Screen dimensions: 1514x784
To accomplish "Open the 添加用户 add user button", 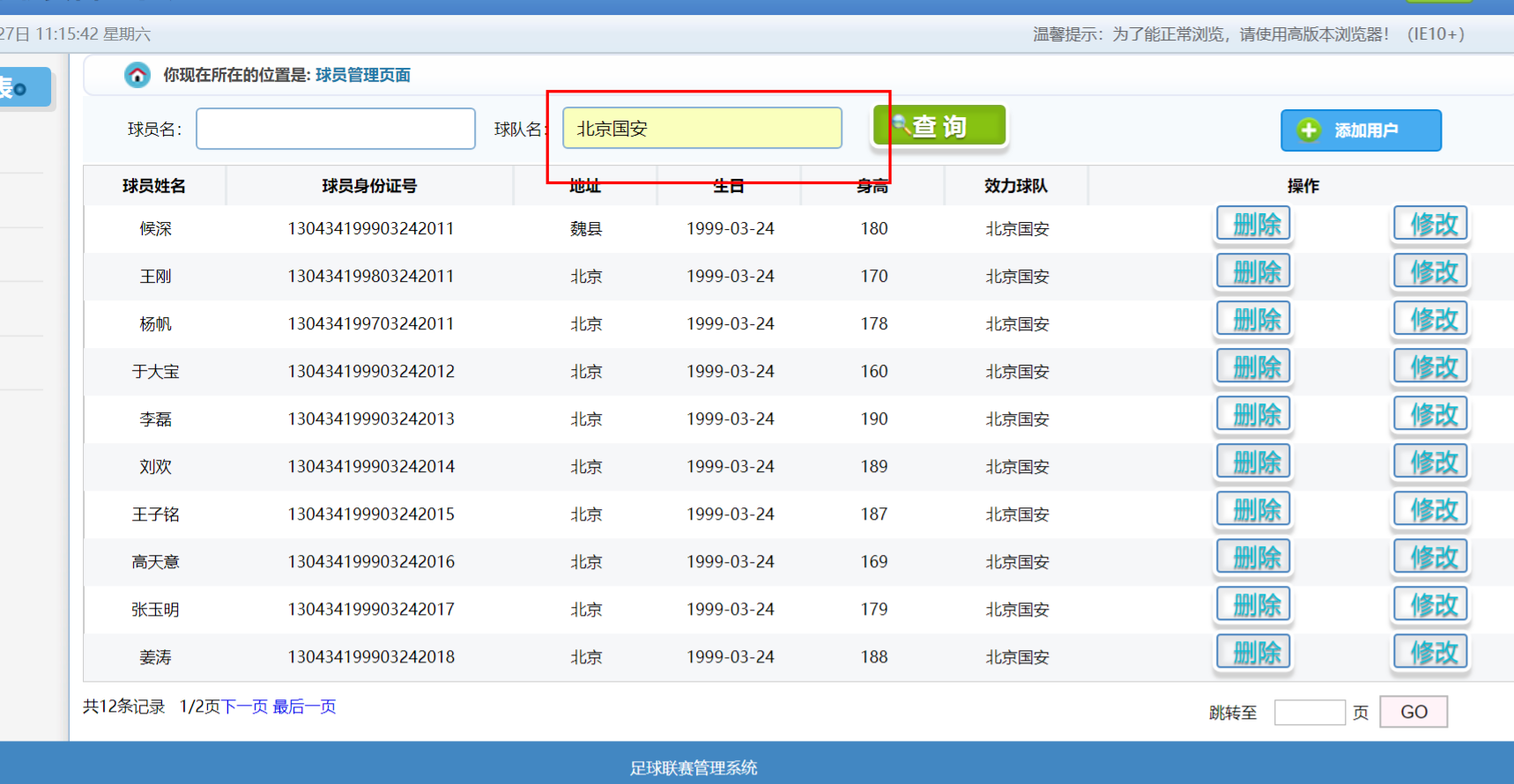I will tap(1361, 130).
